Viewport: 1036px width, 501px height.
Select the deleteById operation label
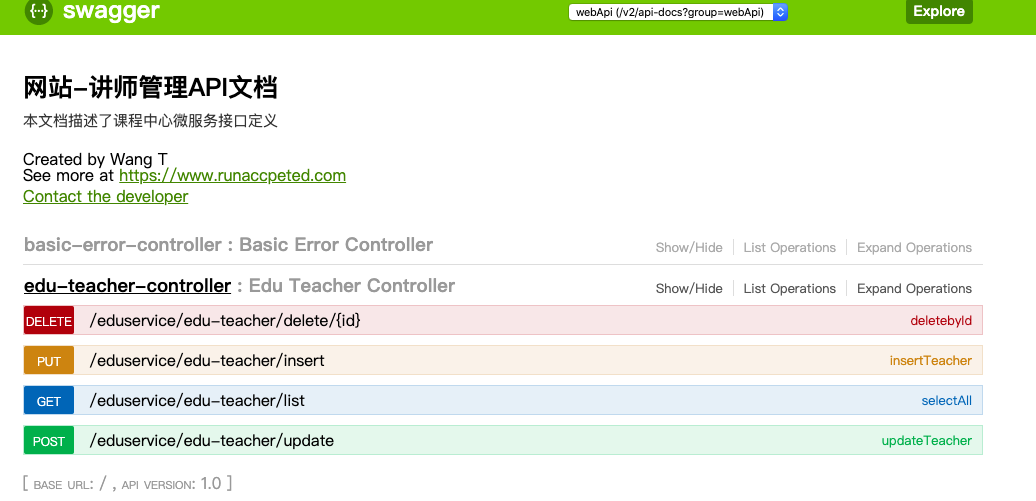[940, 321]
